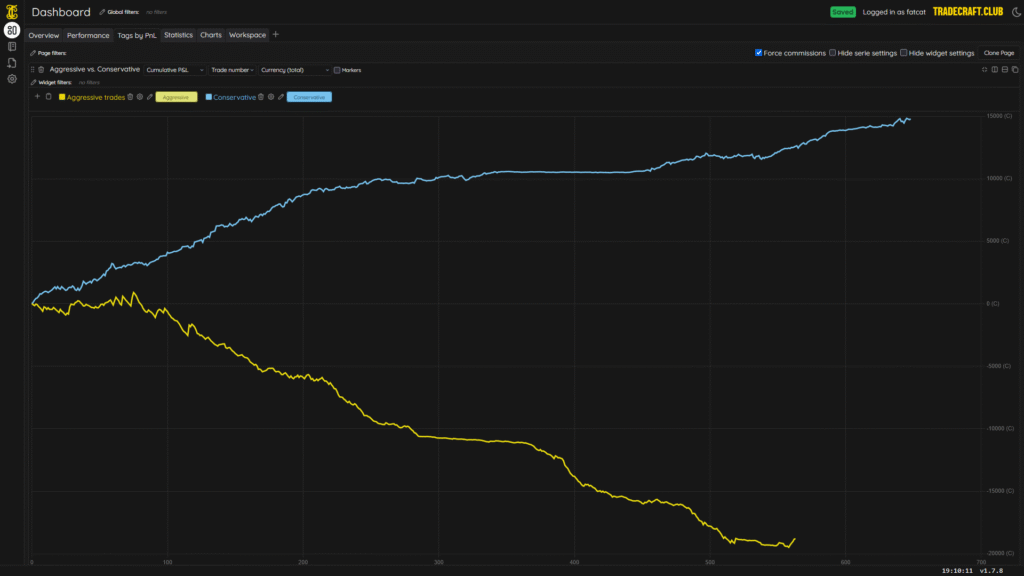Click the blue Conservative color swatch
Screen dimensions: 1024x576
tap(208, 97)
